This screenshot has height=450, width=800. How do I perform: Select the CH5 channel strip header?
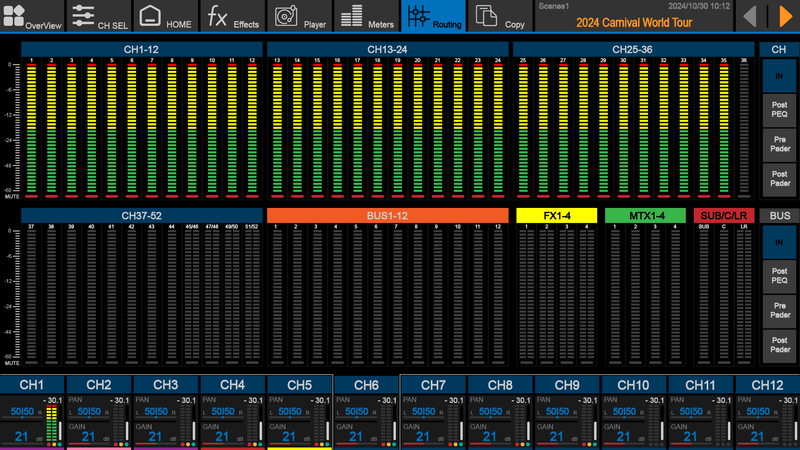click(x=299, y=385)
